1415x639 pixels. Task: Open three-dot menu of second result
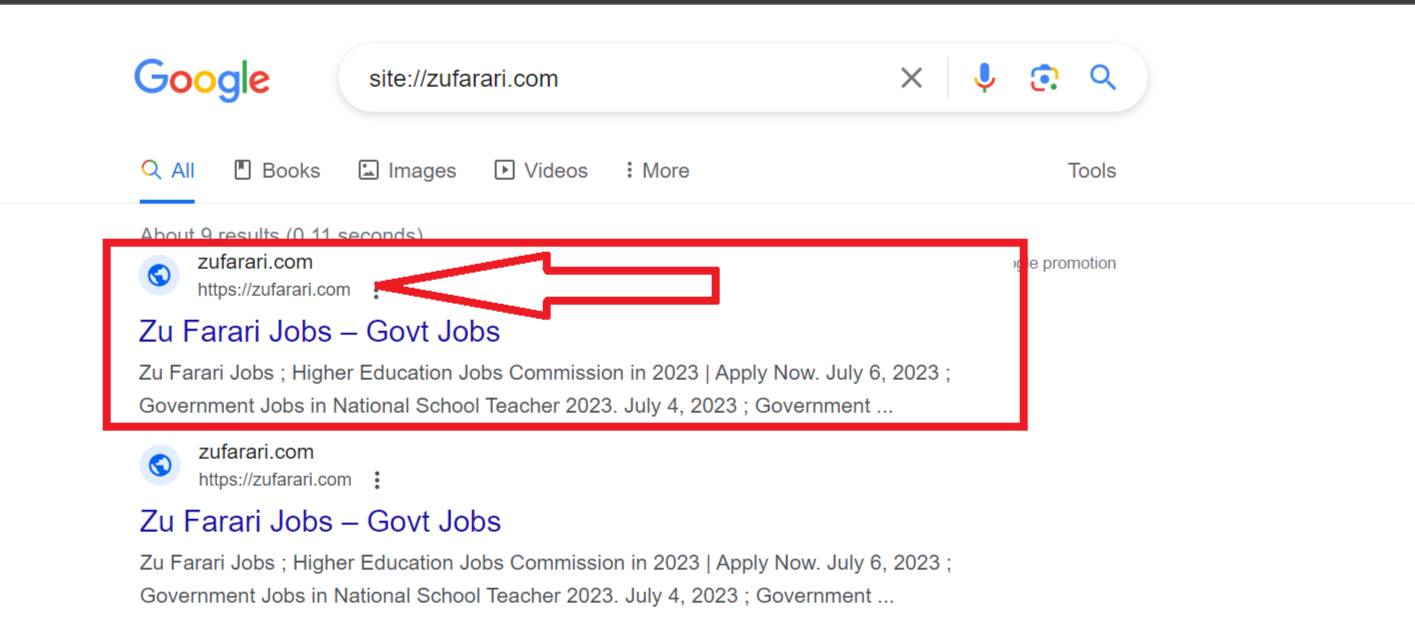[x=377, y=480]
